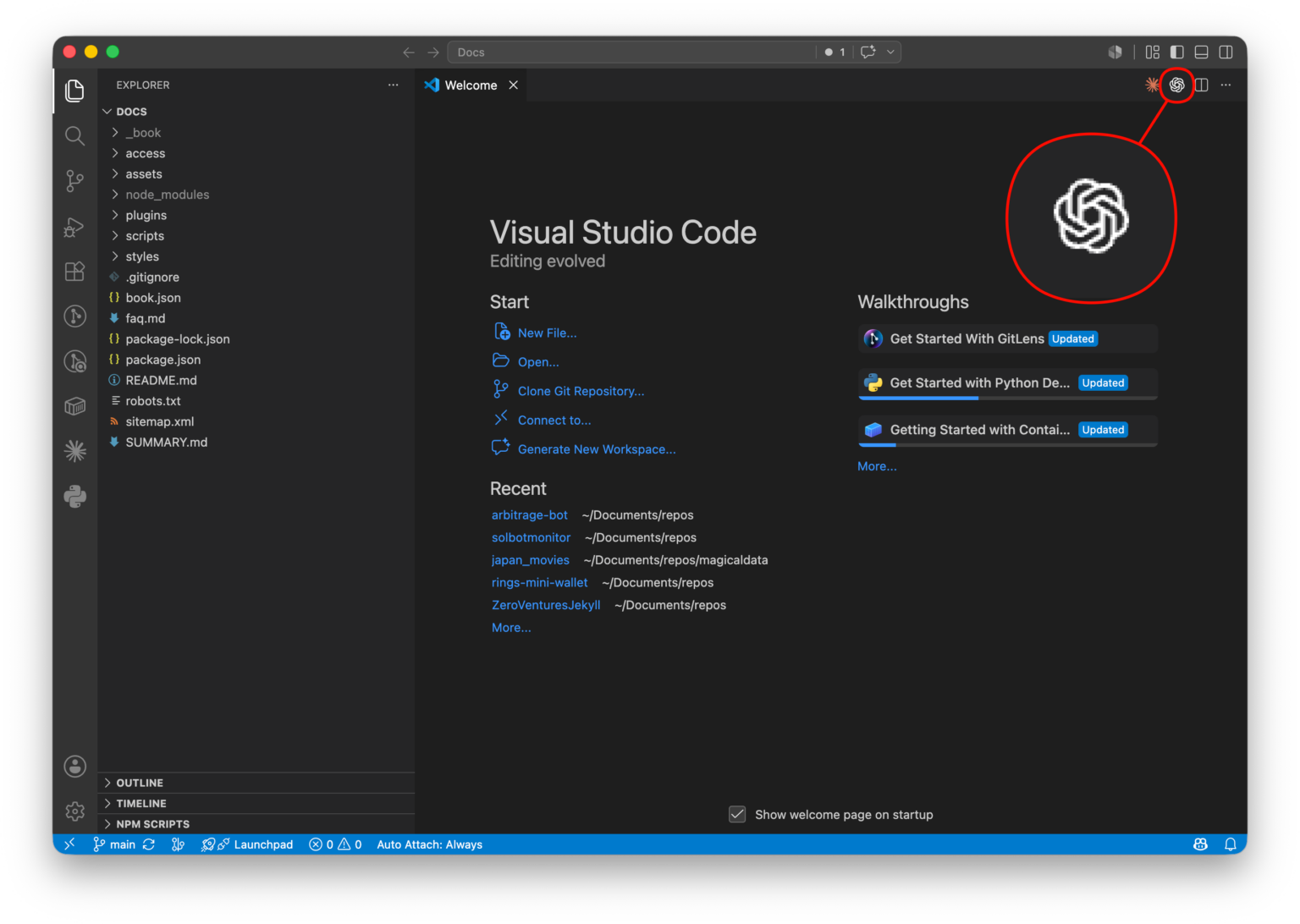The image size is (1300, 924).
Task: Go forward with the right arrow
Action: tap(433, 52)
